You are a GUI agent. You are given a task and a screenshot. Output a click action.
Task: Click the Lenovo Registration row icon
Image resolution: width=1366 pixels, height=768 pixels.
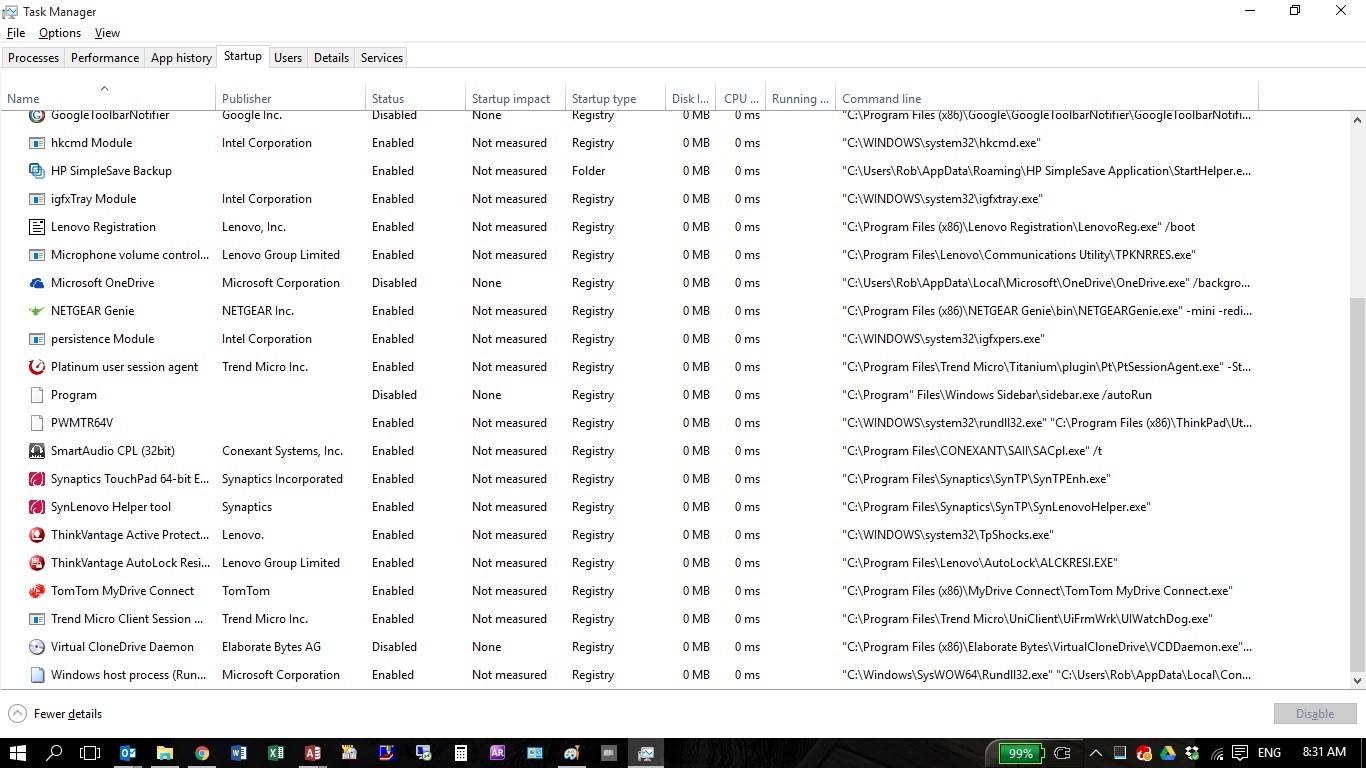tap(37, 227)
